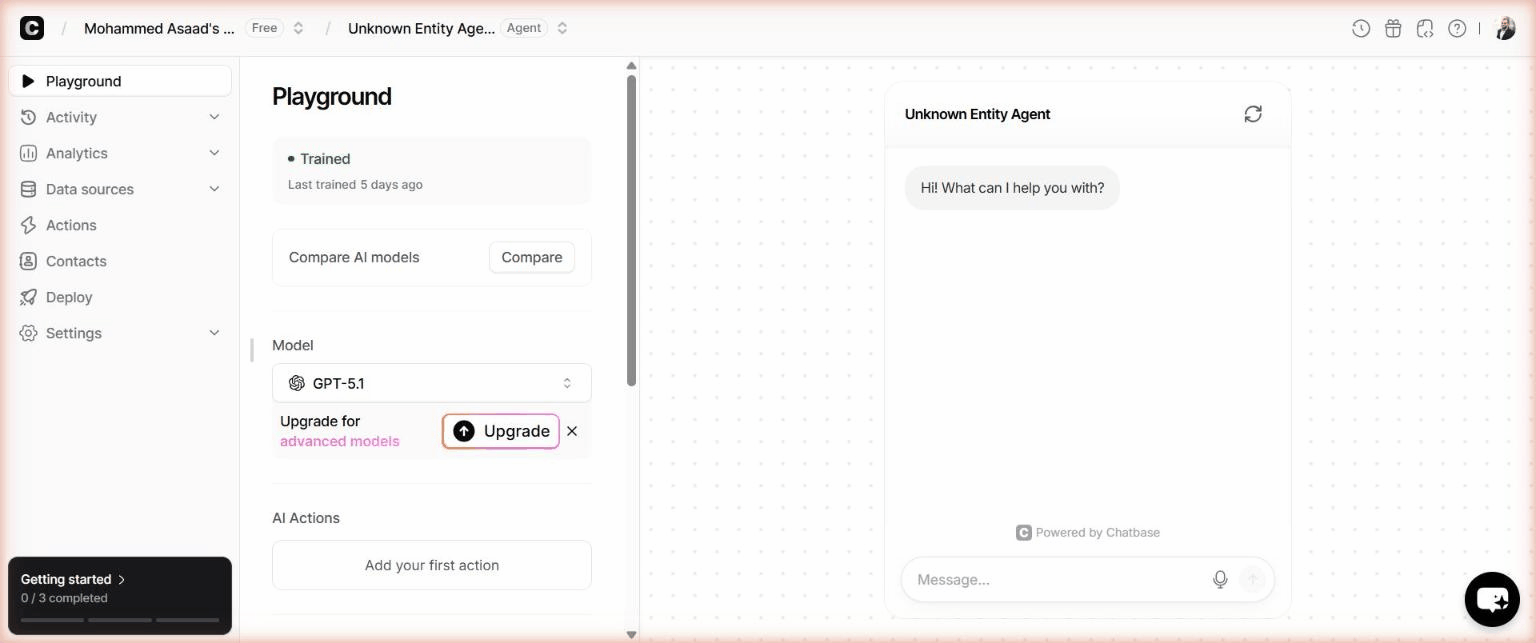Click the gift/referral icon in the header
Viewport: 1536px width, 643px height.
(x=1392, y=28)
